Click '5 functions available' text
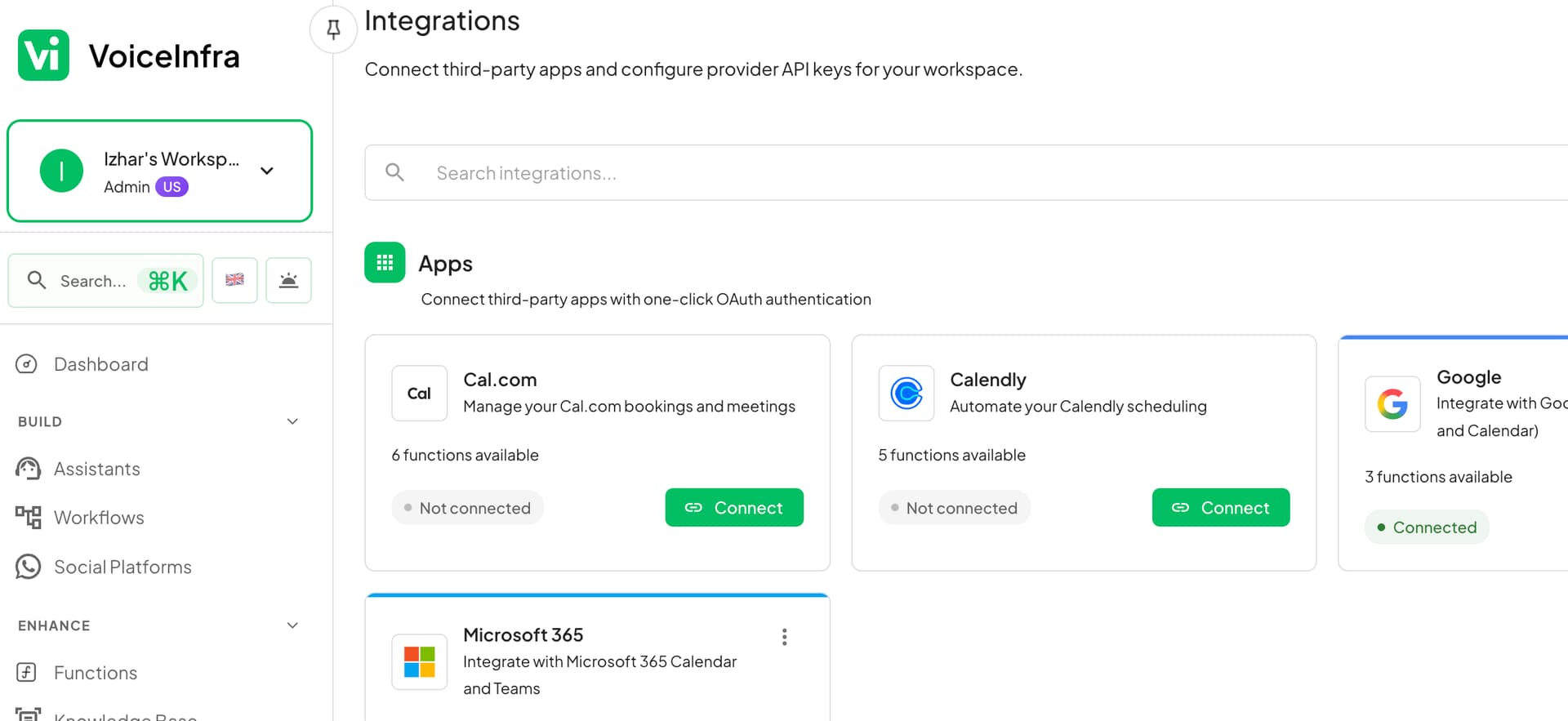 [951, 455]
